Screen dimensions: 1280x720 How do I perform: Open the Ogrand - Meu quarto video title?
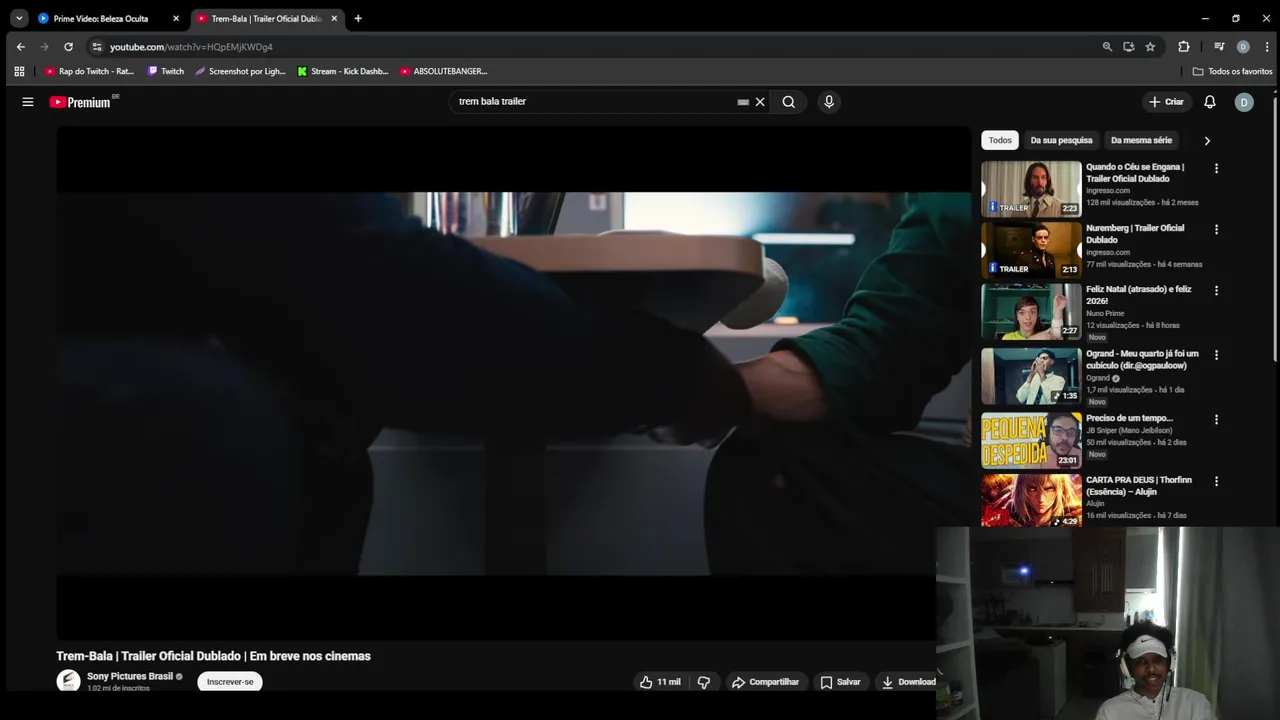(1142, 360)
